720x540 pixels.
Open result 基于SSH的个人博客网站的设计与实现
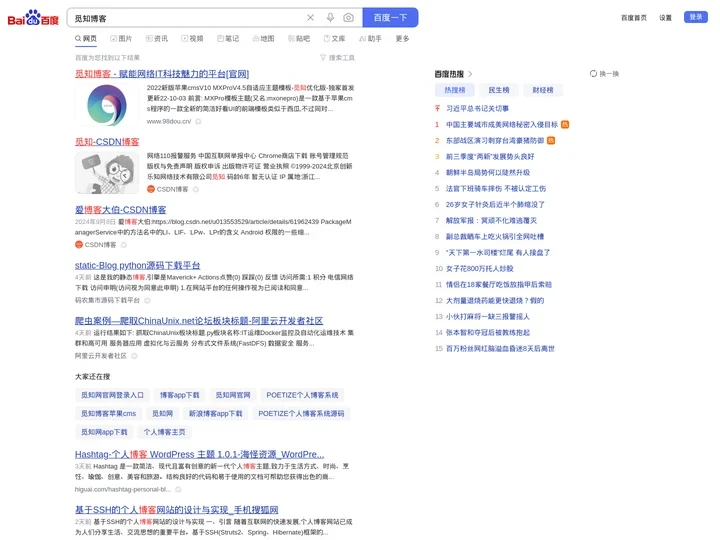[176, 510]
